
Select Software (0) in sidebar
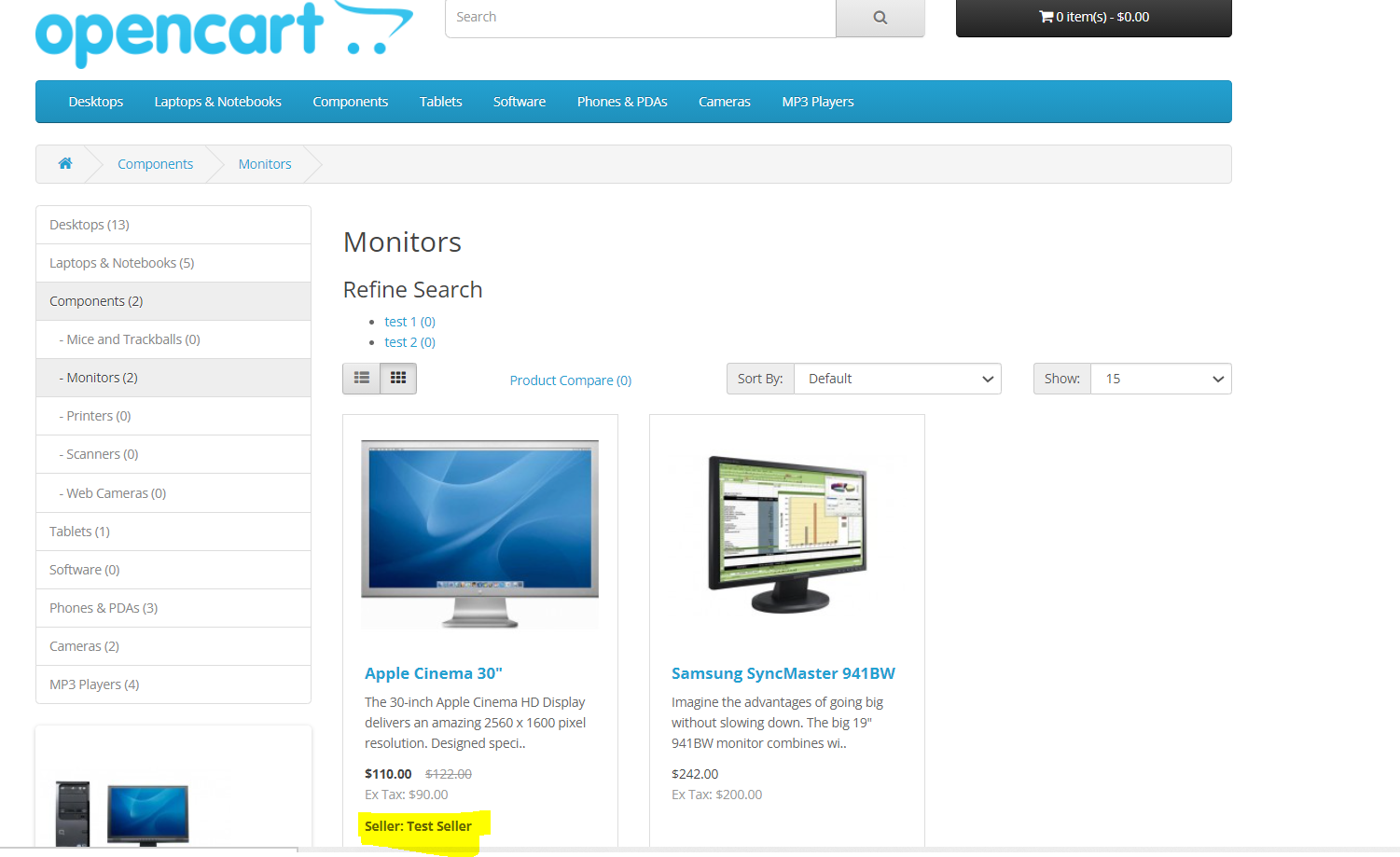[x=173, y=570]
